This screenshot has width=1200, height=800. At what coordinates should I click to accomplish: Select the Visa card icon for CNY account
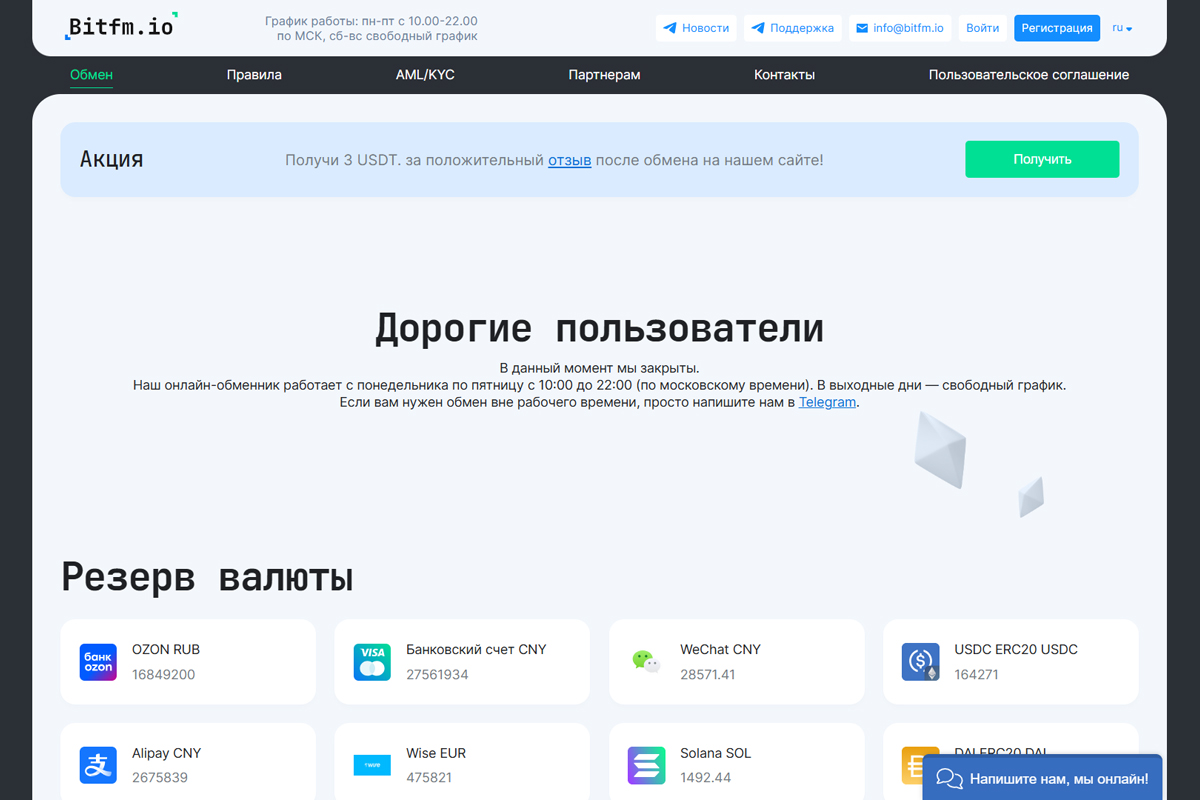click(371, 661)
